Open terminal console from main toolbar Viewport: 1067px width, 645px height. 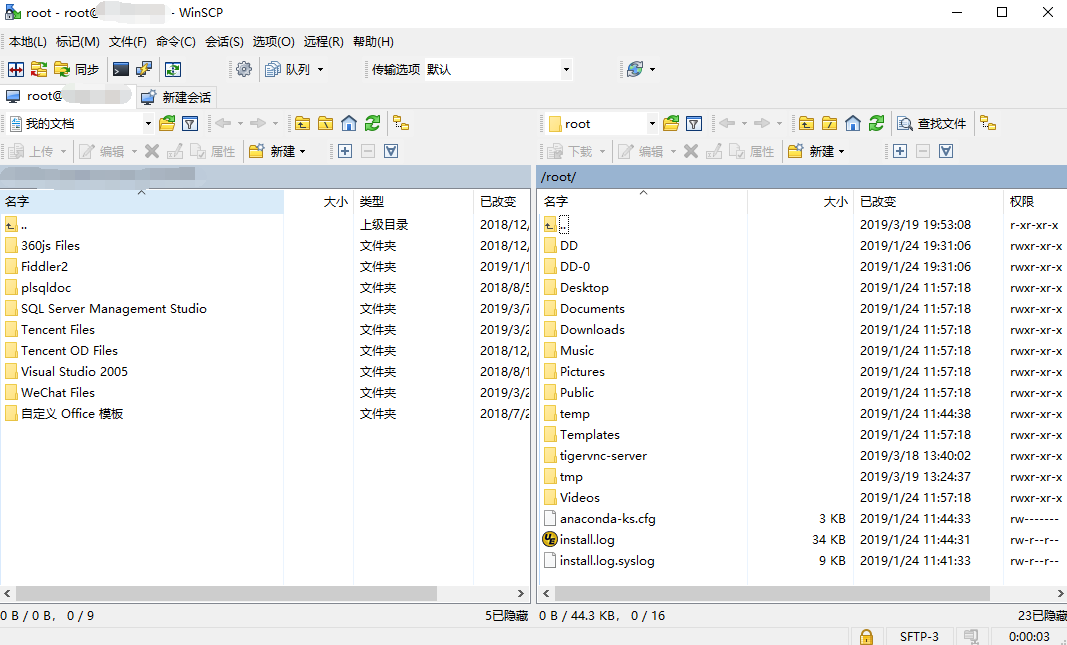point(121,69)
